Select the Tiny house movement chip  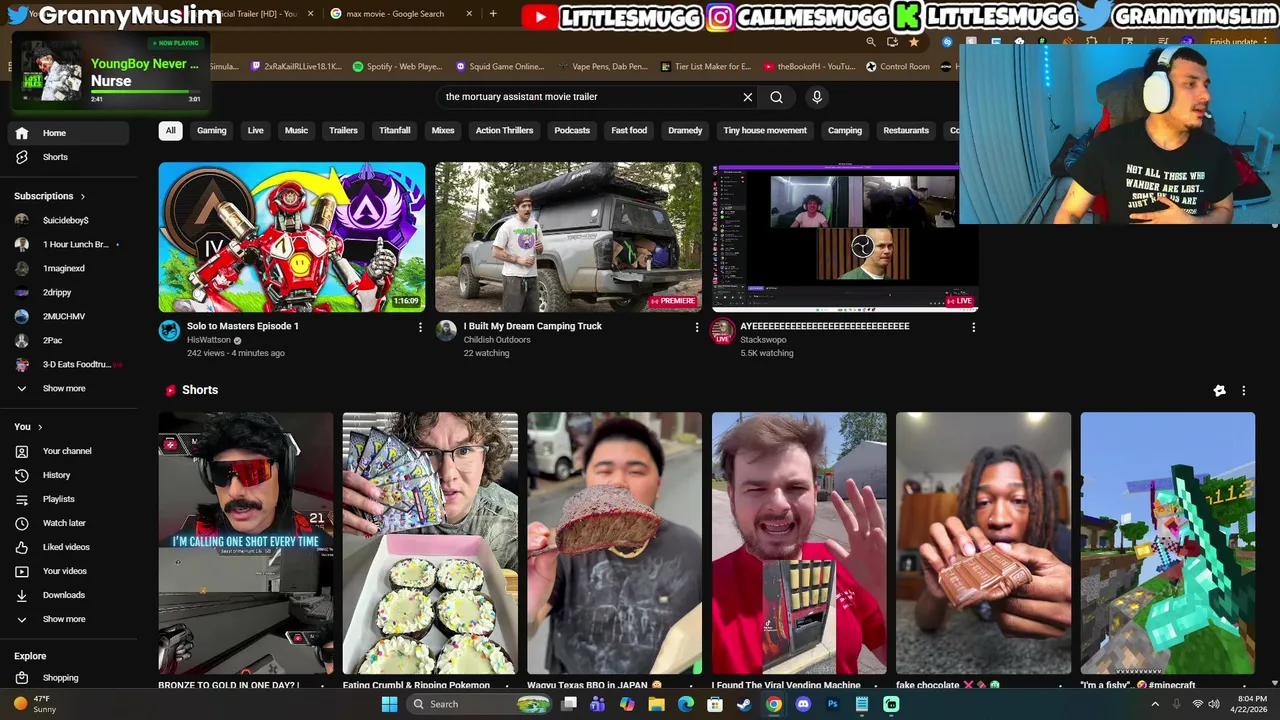(x=765, y=130)
